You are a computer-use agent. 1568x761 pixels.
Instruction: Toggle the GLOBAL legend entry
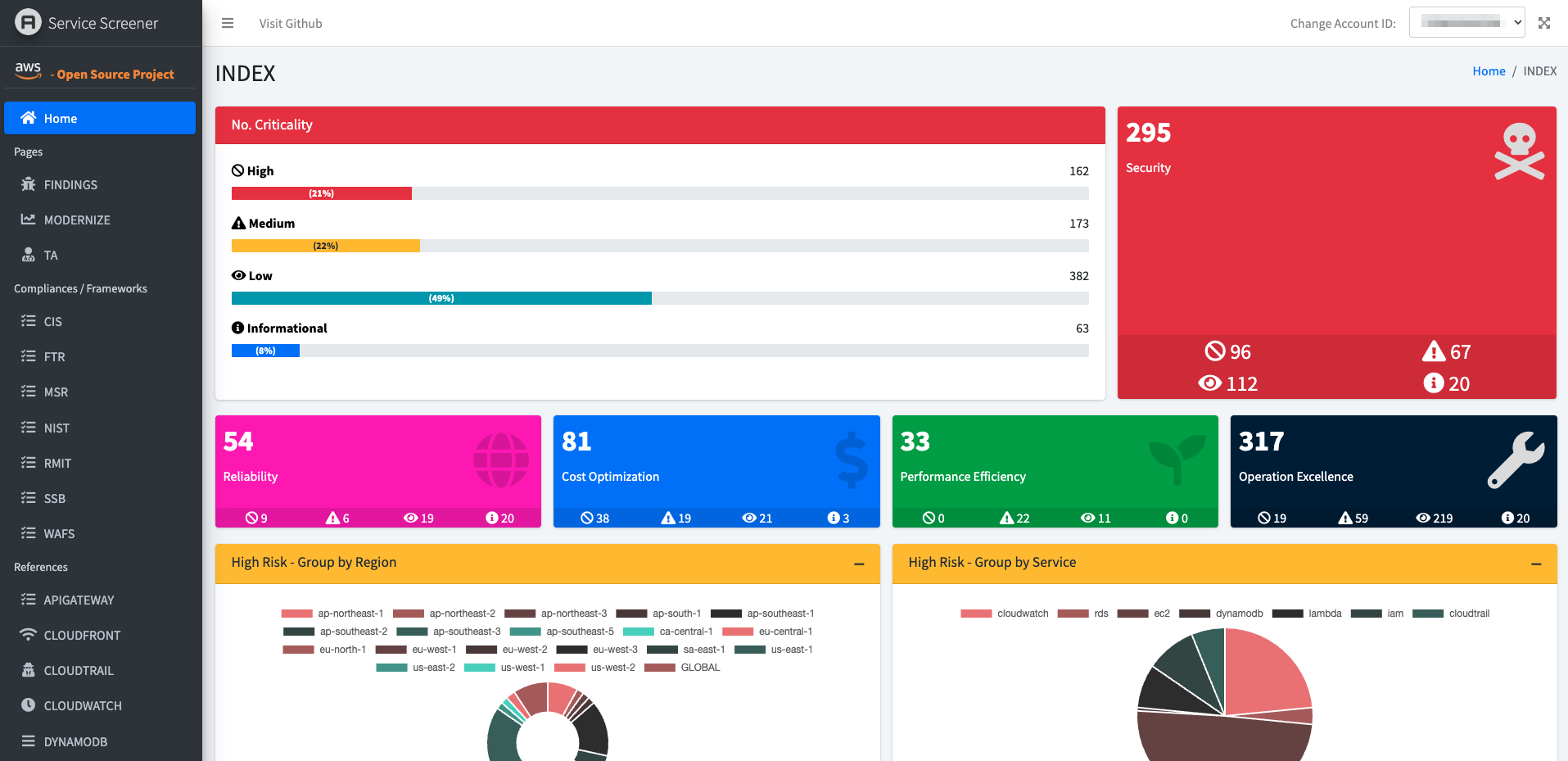pyautogui.click(x=700, y=668)
